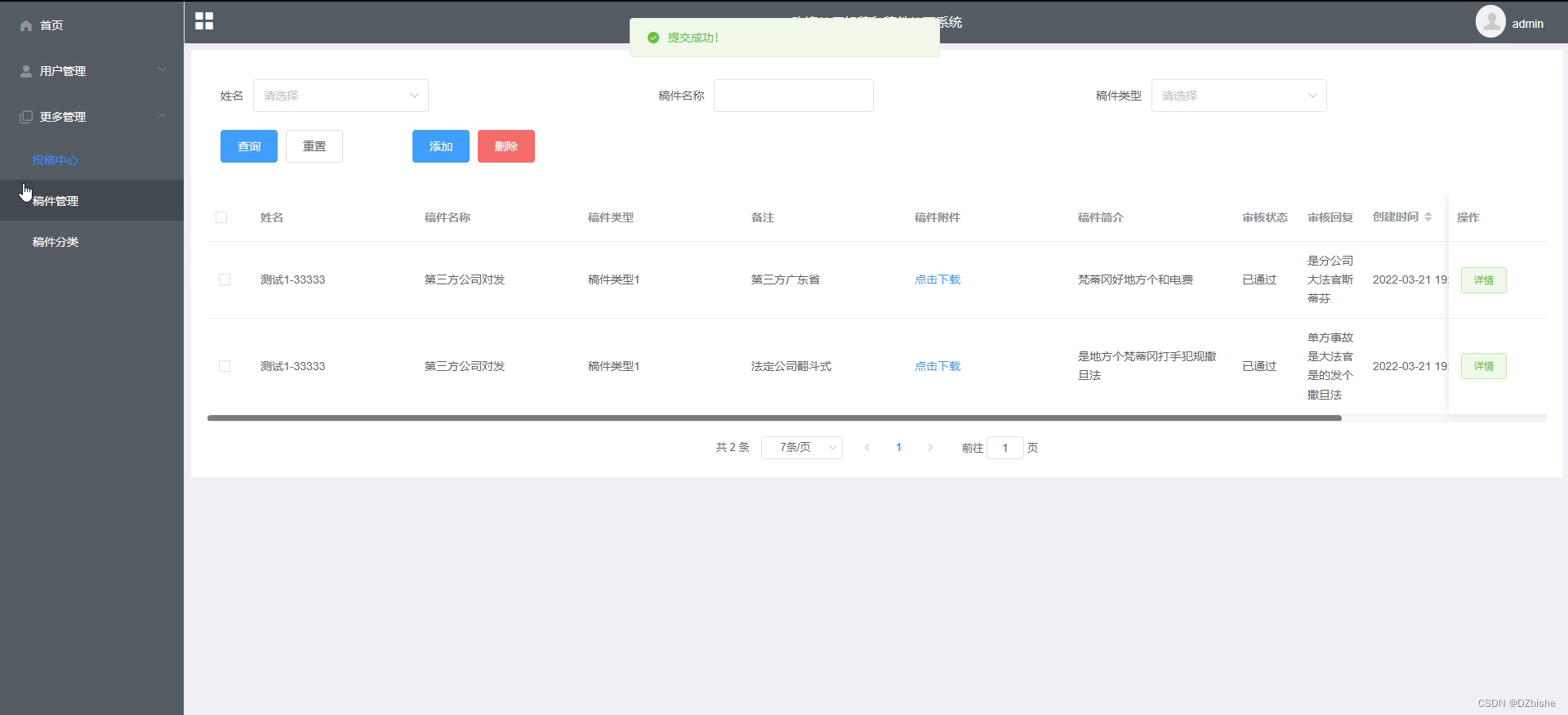The width and height of the screenshot is (1568, 715).
Task: Check the row with 第三方广东省
Action: pos(225,279)
